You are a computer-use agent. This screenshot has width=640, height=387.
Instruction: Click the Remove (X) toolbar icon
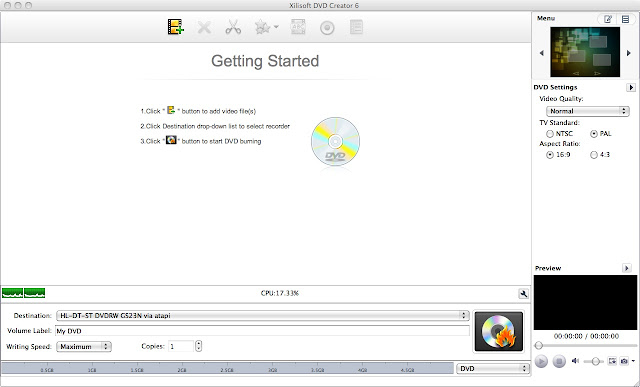point(204,27)
